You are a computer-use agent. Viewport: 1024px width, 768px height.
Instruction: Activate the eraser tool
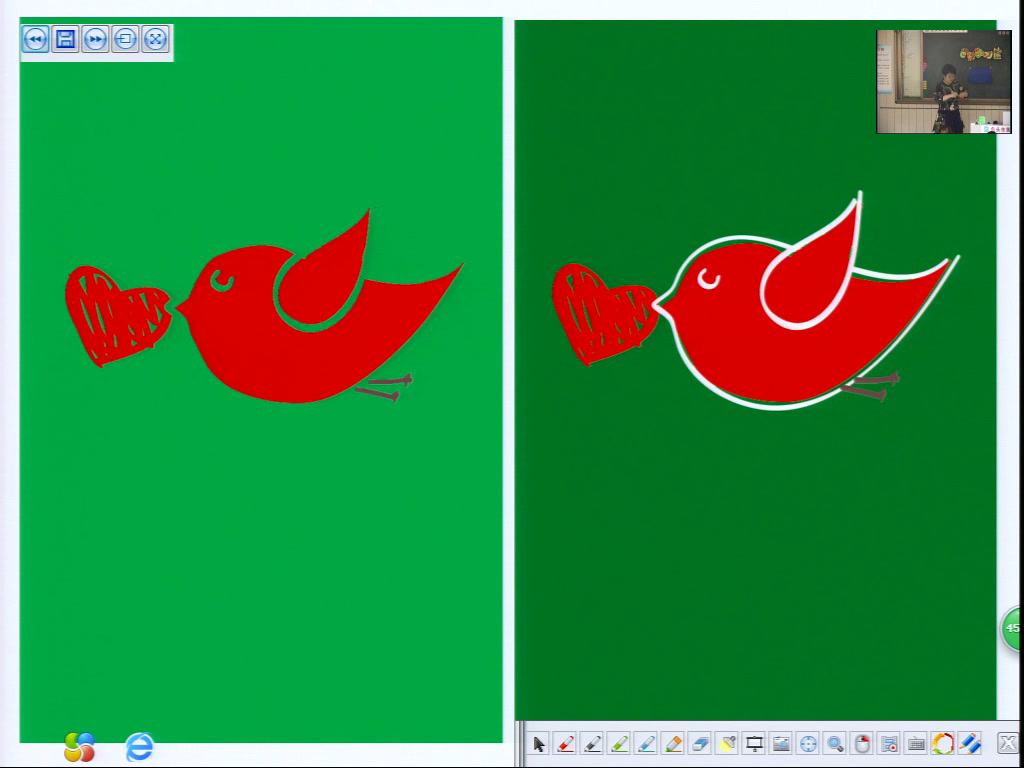click(x=700, y=744)
